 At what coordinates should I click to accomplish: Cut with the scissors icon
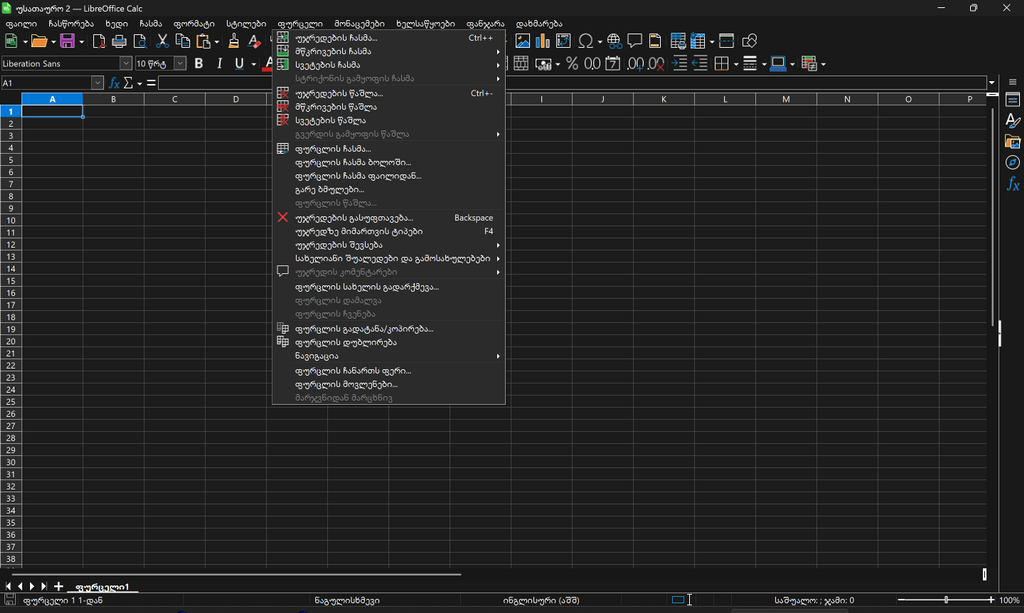coord(163,41)
